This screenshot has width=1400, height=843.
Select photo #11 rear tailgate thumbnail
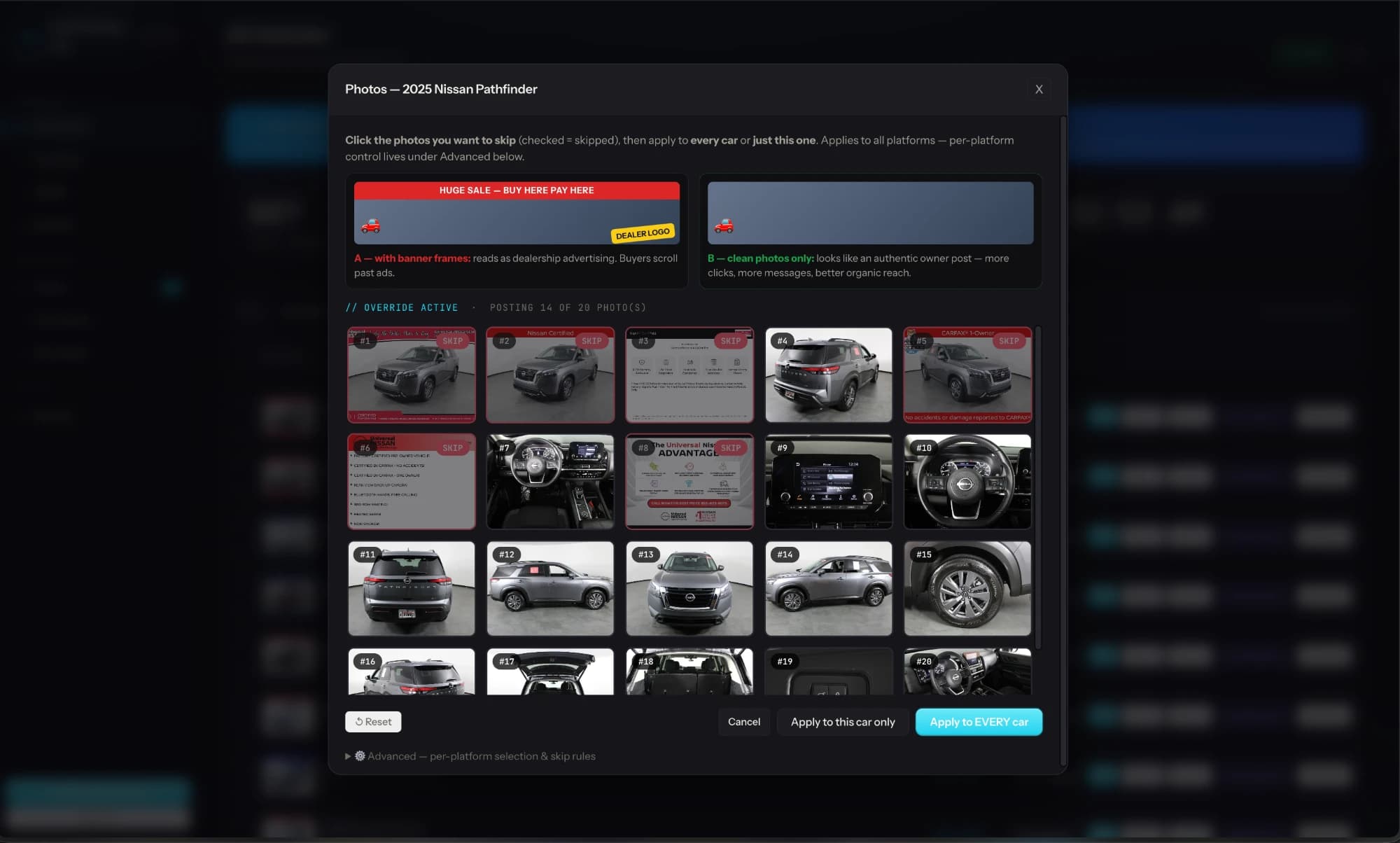(412, 589)
